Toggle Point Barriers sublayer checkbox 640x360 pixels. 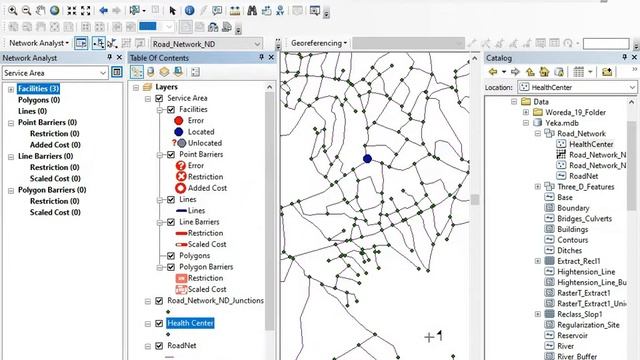pyautogui.click(x=171, y=155)
